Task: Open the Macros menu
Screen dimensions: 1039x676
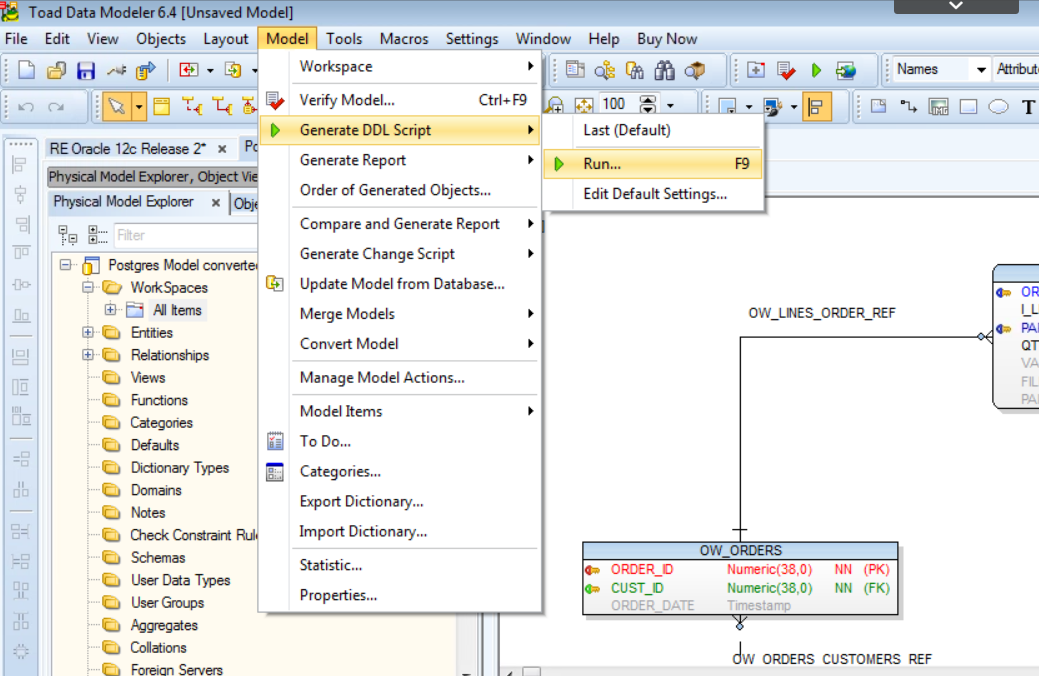Action: (404, 38)
